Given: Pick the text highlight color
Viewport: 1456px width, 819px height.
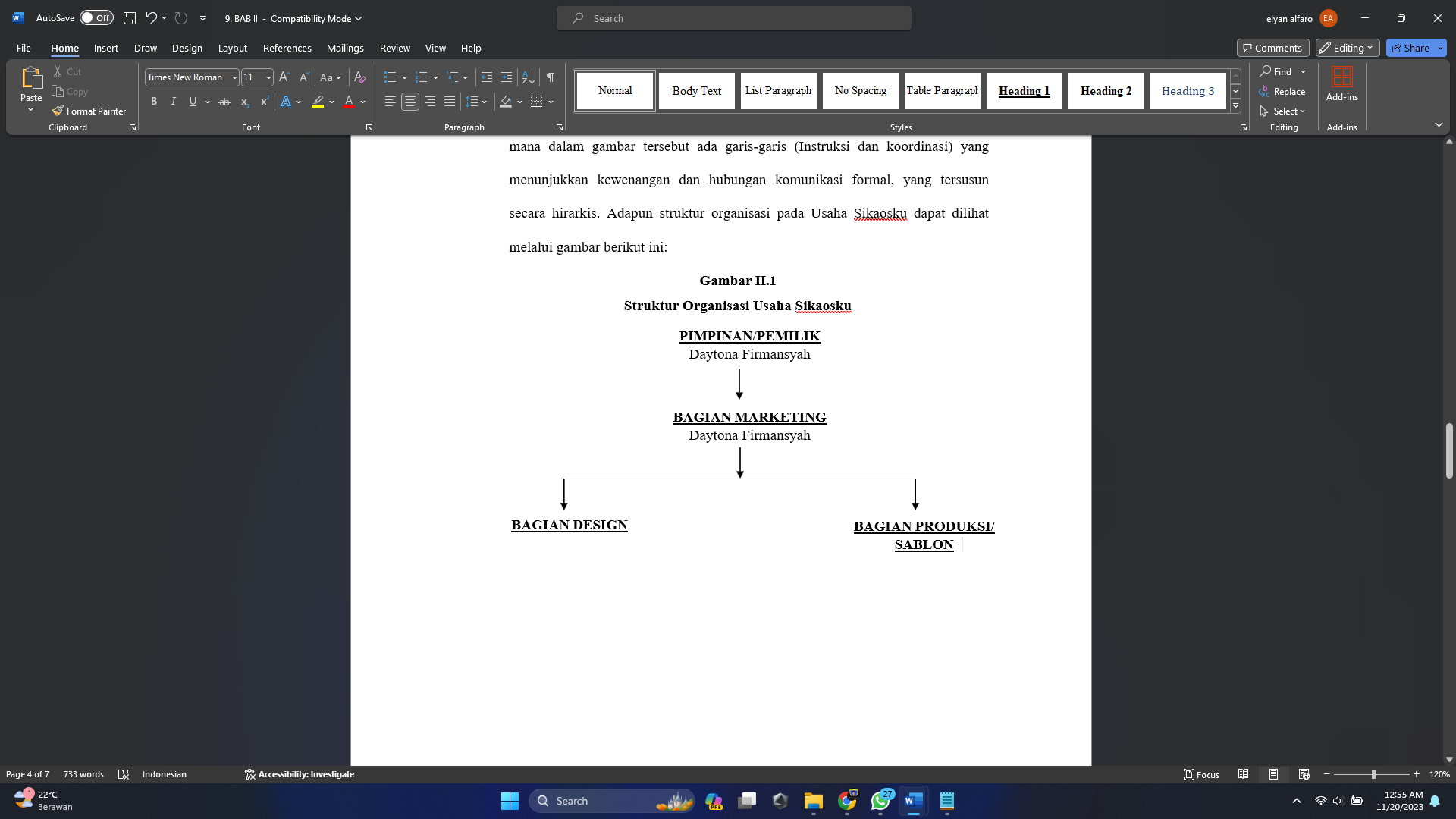Looking at the screenshot, I should (x=318, y=102).
